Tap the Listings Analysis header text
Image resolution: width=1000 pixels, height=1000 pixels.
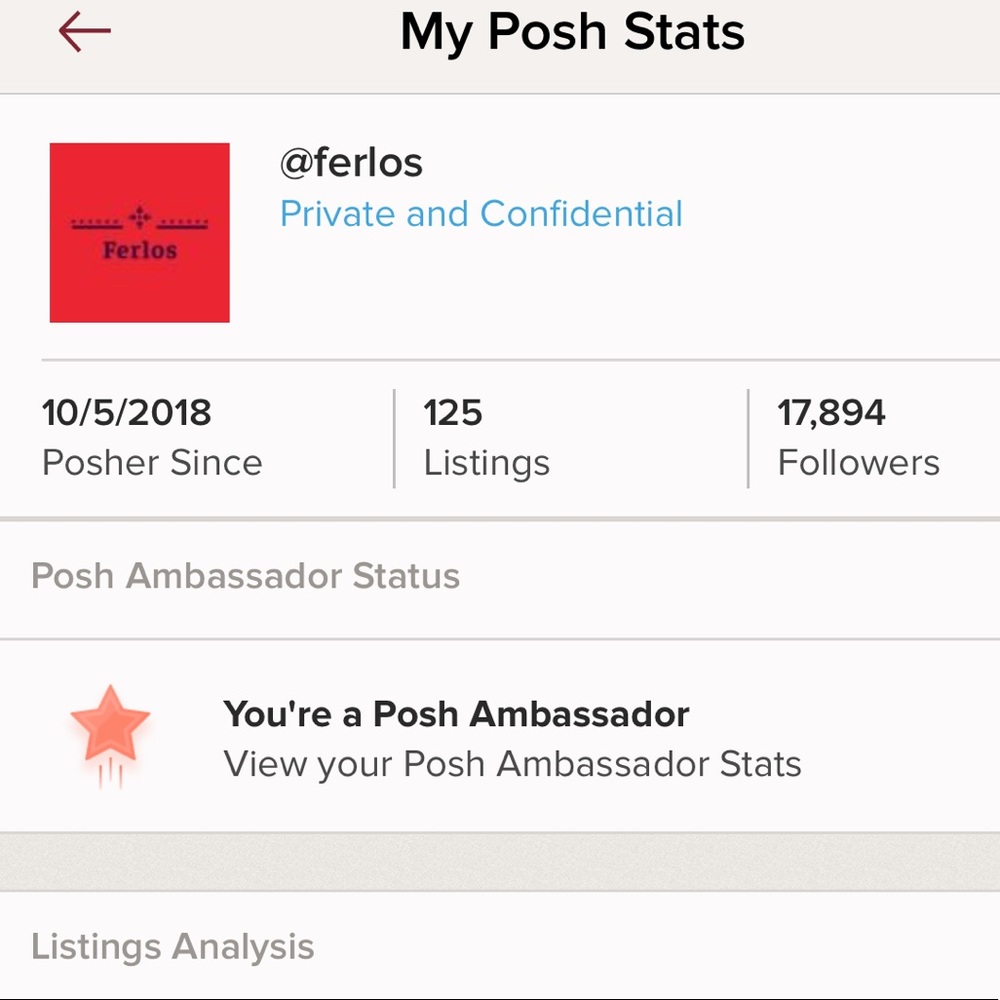172,945
